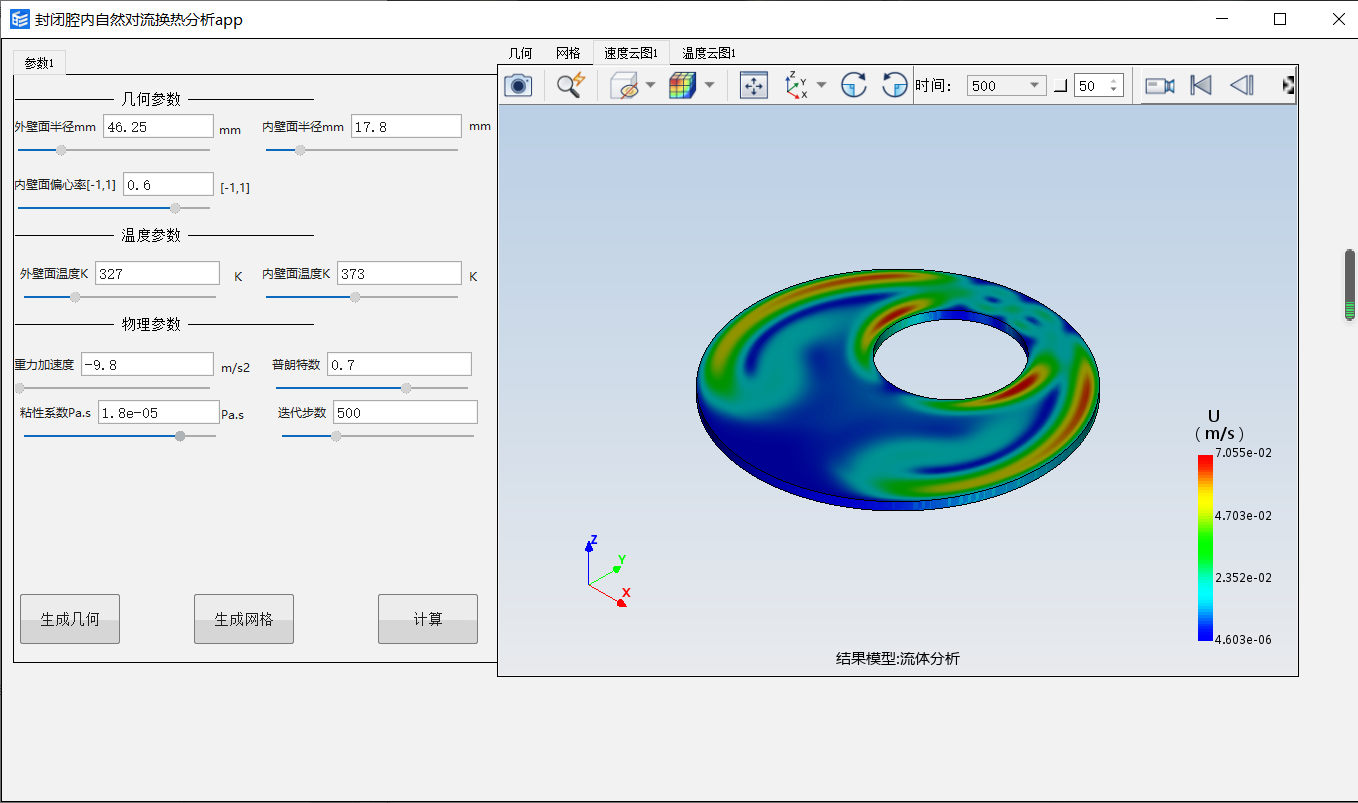Click the 几何参数 section heading
The height and width of the screenshot is (803, 1358).
coord(151,99)
